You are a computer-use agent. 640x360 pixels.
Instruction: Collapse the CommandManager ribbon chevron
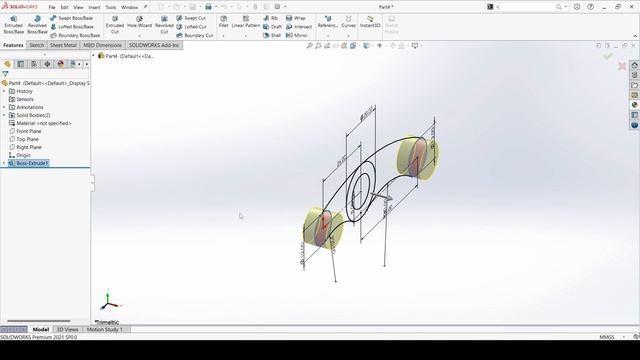[x=635, y=36]
